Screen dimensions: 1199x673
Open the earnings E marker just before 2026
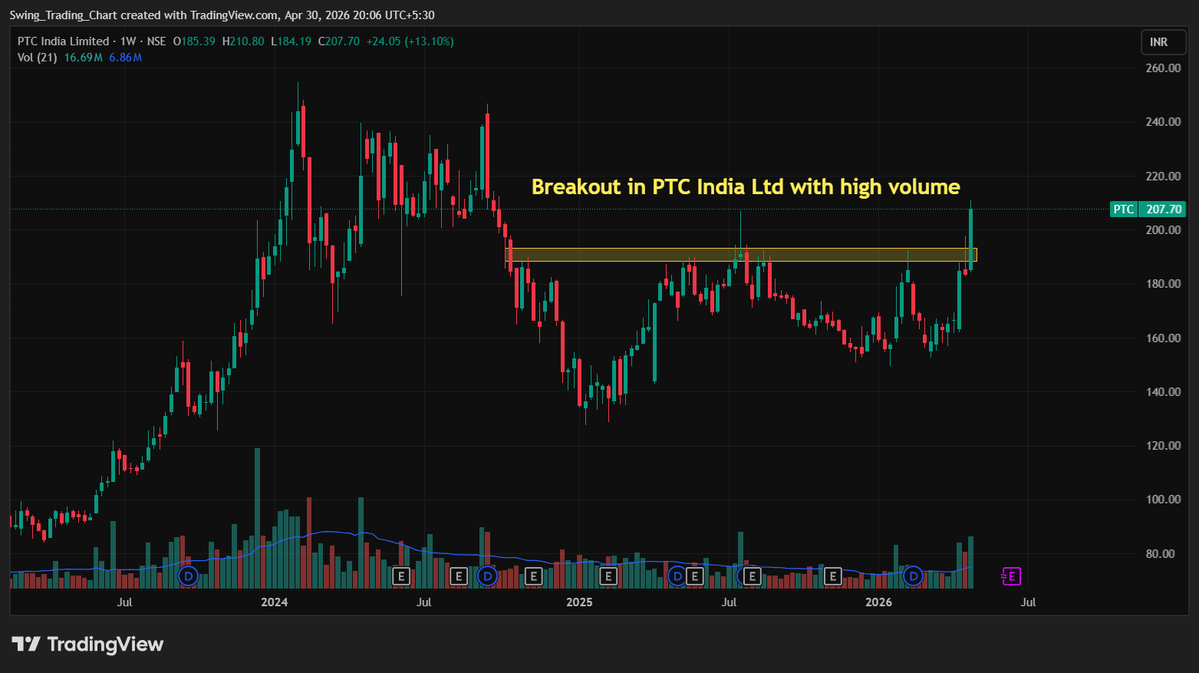(x=833, y=576)
